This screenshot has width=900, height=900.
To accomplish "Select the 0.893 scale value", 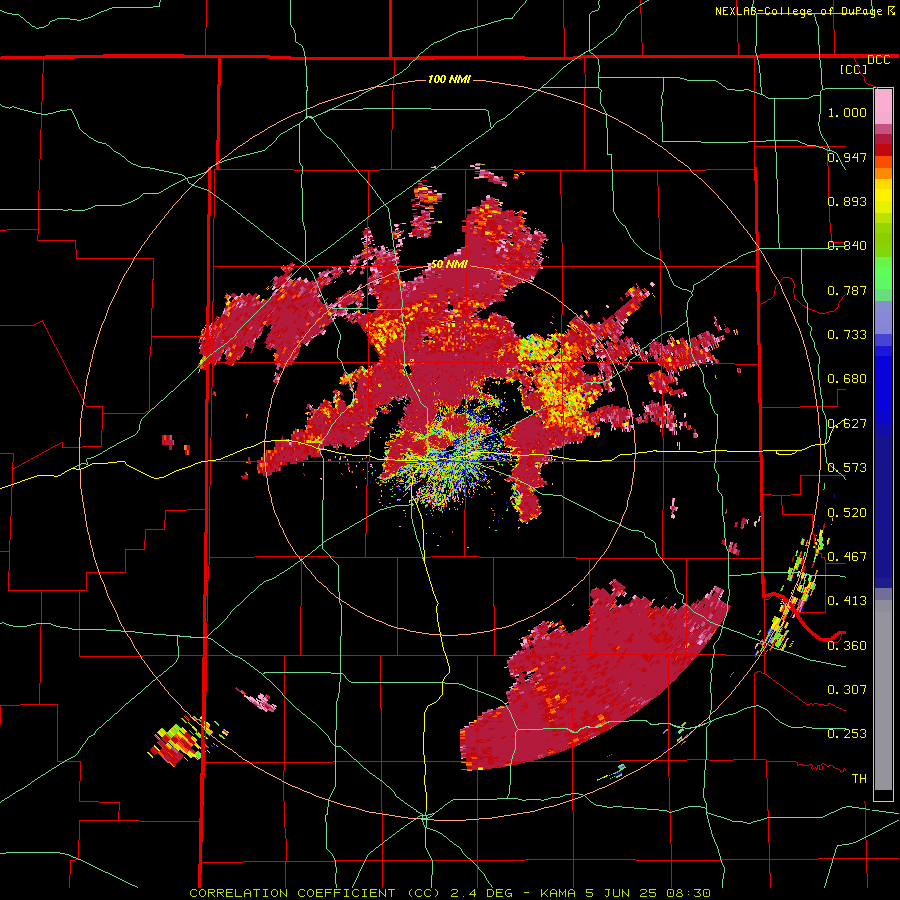I will point(847,201).
